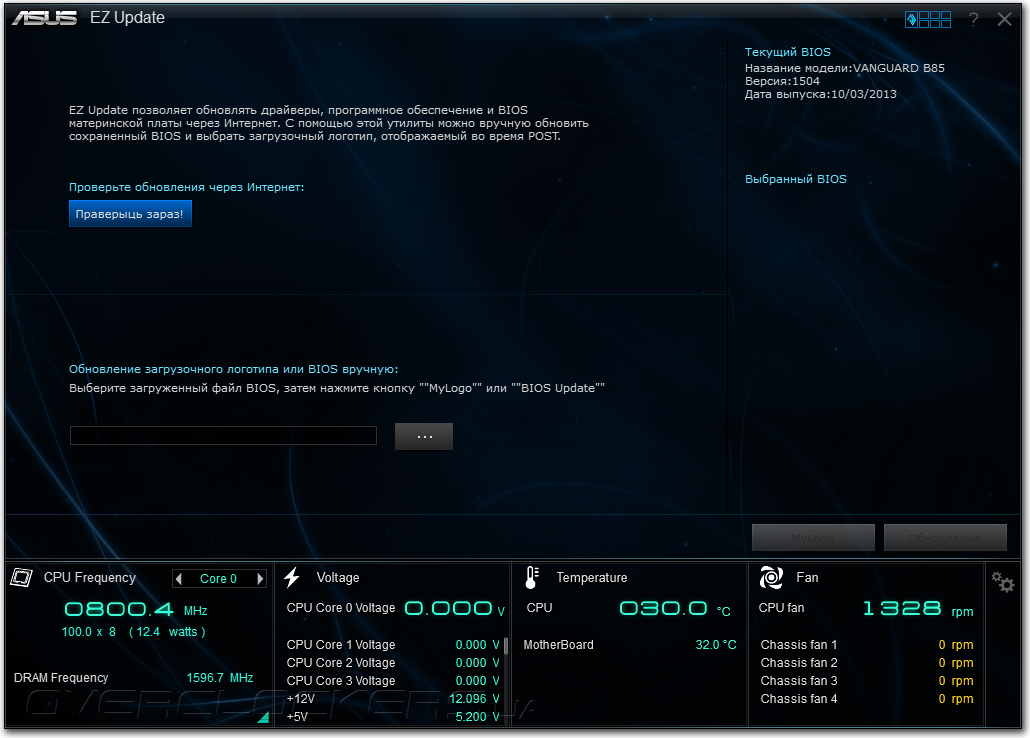Screen dimensions: 1030x738
Task: Open the file browse "..." button
Action: pyautogui.click(x=424, y=436)
